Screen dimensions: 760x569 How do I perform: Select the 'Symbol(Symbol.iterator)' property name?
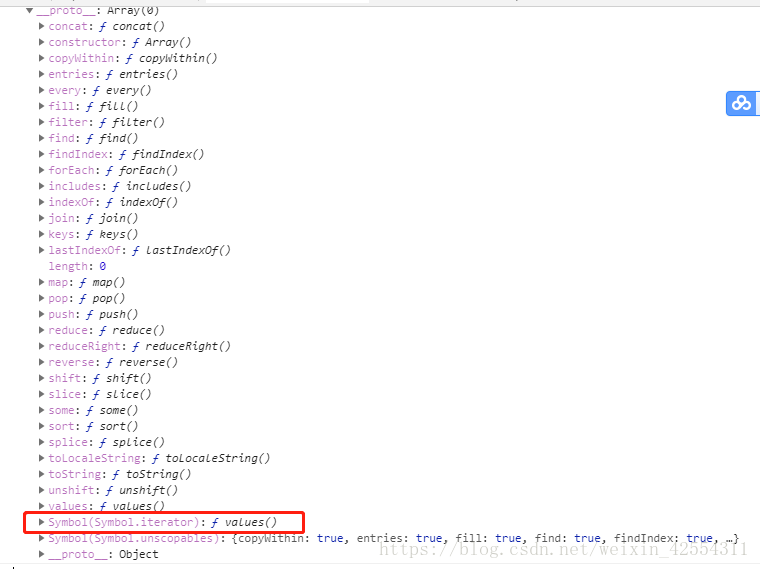[x=124, y=522]
